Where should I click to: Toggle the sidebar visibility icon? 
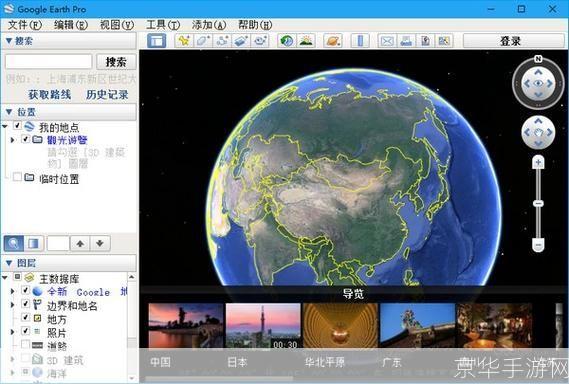tap(157, 41)
